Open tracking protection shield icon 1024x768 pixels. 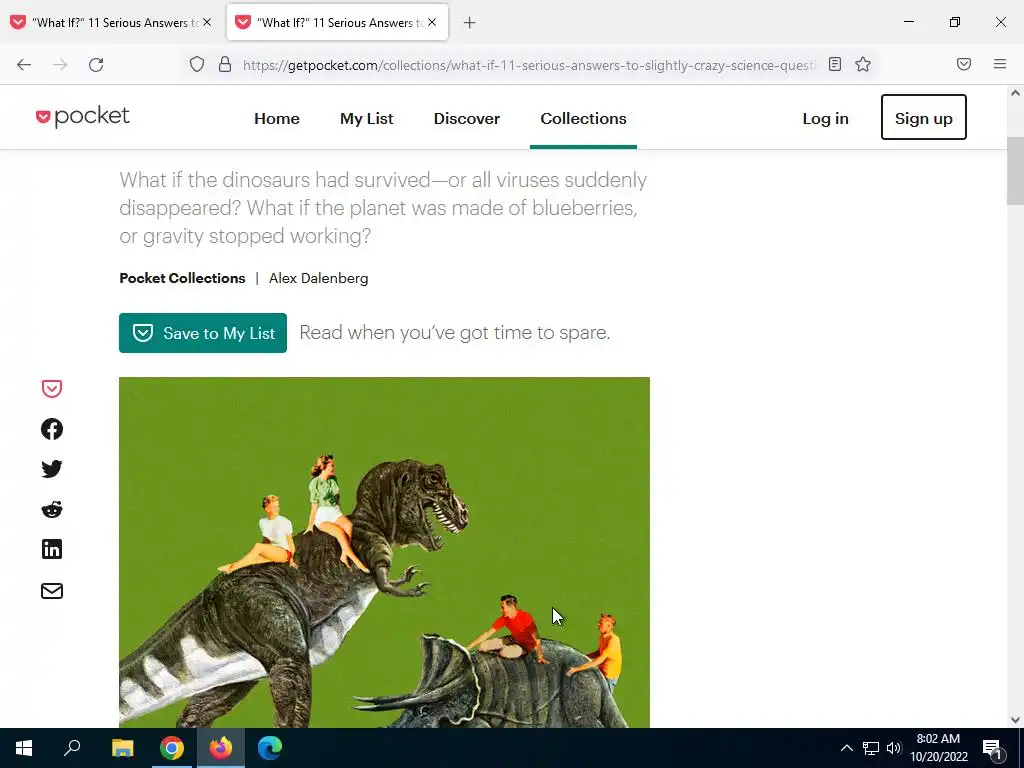point(197,65)
